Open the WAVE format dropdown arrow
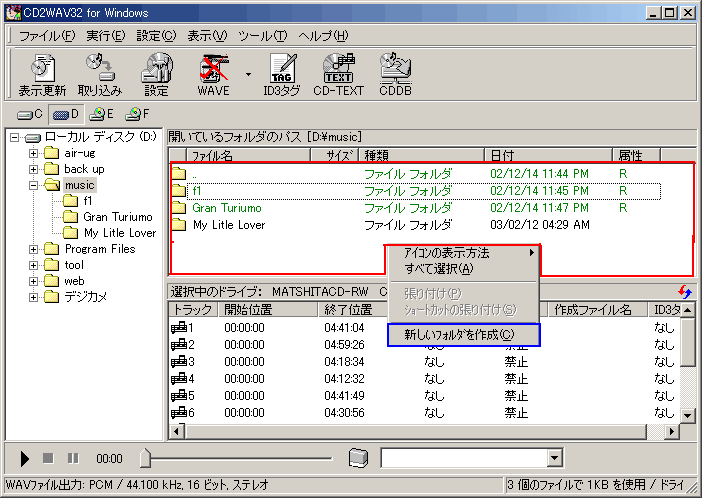This screenshot has height=498, width=702. point(247,74)
